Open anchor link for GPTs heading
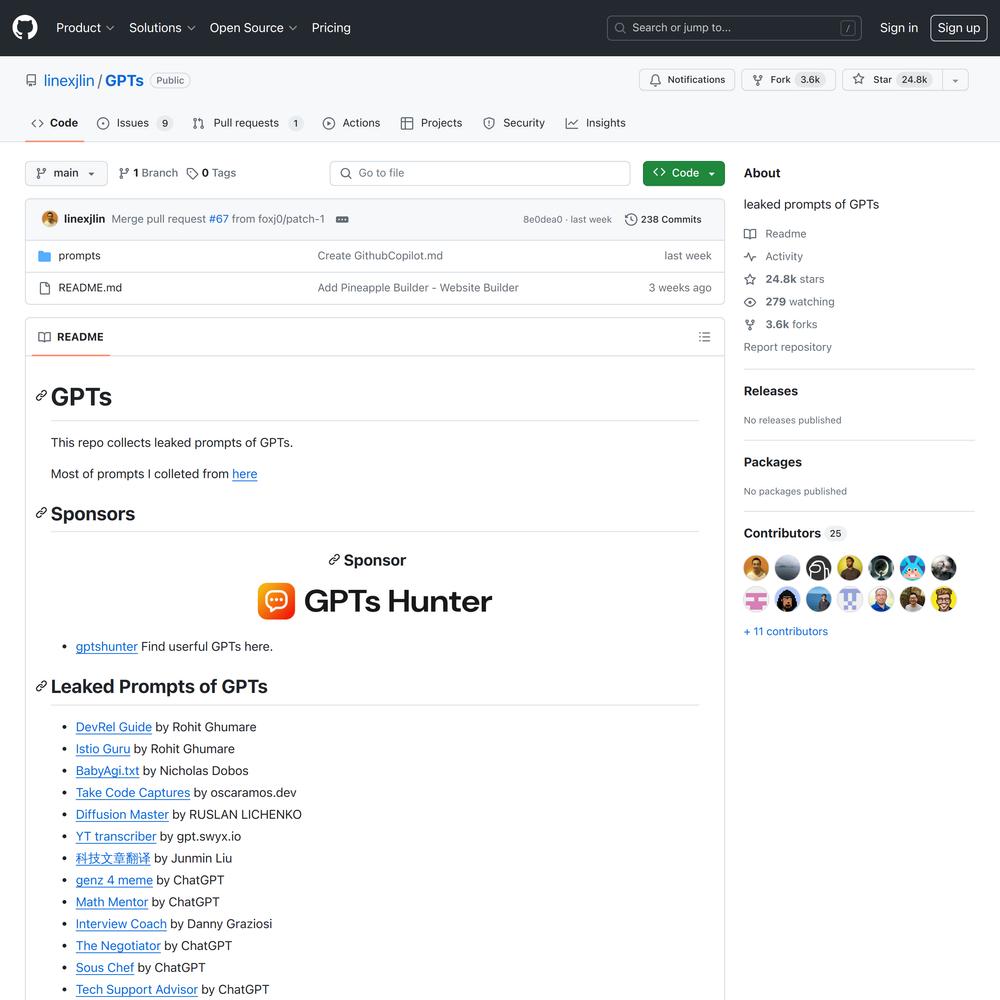Screen dimensions: 1000x1000 pyautogui.click(x=41, y=396)
